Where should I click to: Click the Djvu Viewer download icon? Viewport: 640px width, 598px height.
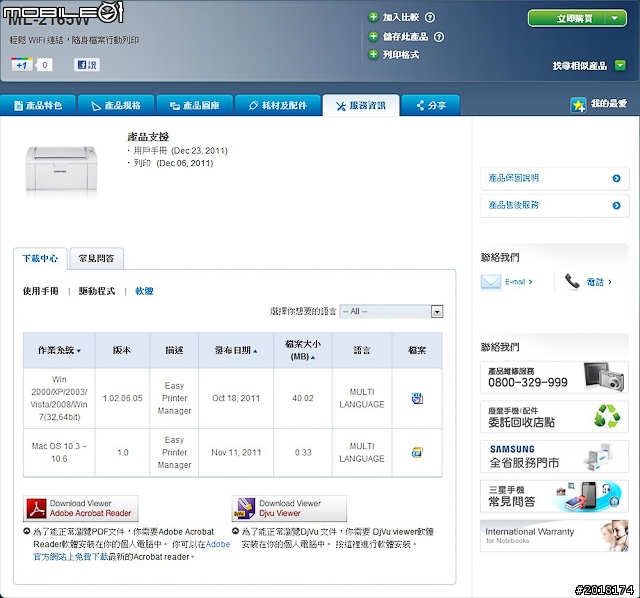click(x=244, y=508)
